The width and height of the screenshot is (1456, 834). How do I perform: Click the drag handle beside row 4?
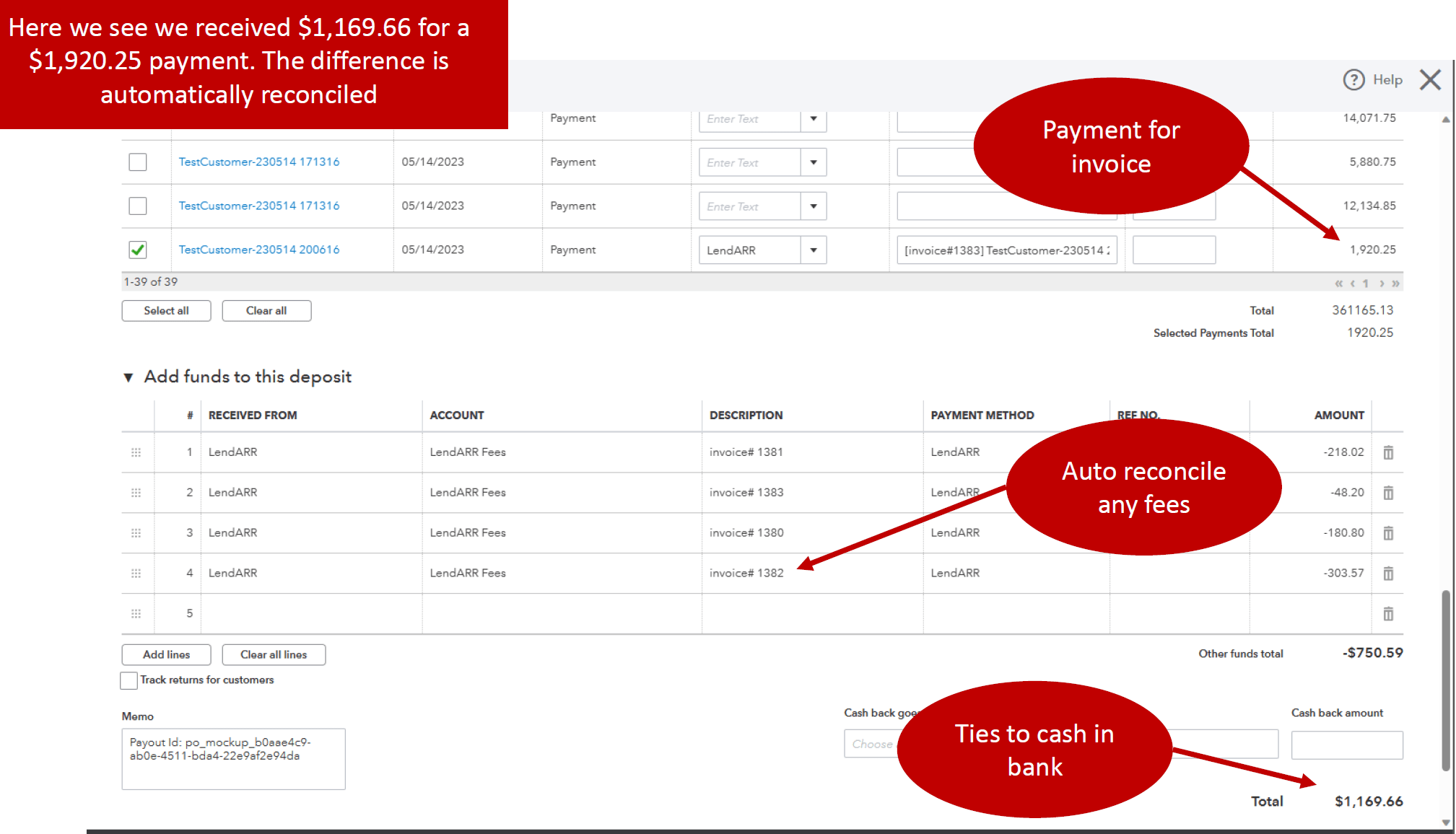pyautogui.click(x=136, y=574)
